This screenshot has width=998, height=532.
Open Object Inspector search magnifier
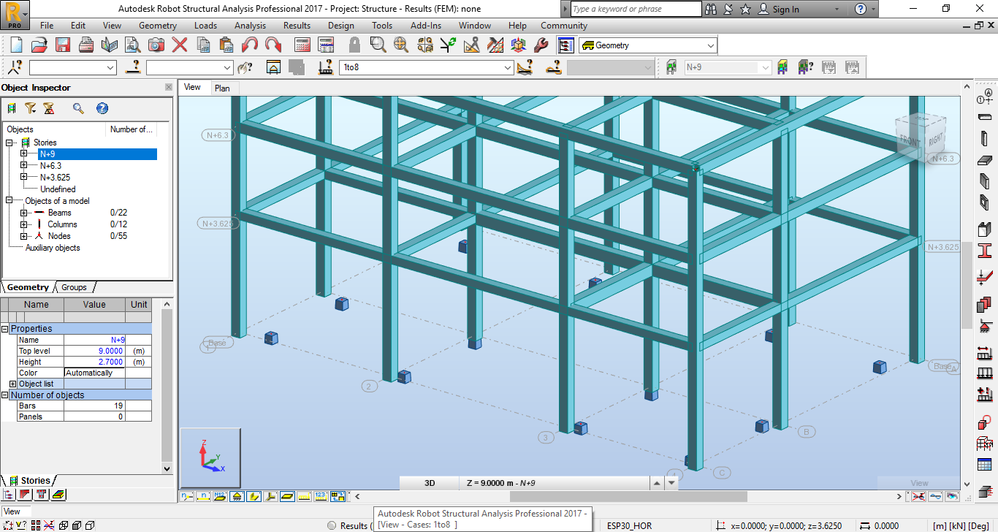(78, 108)
